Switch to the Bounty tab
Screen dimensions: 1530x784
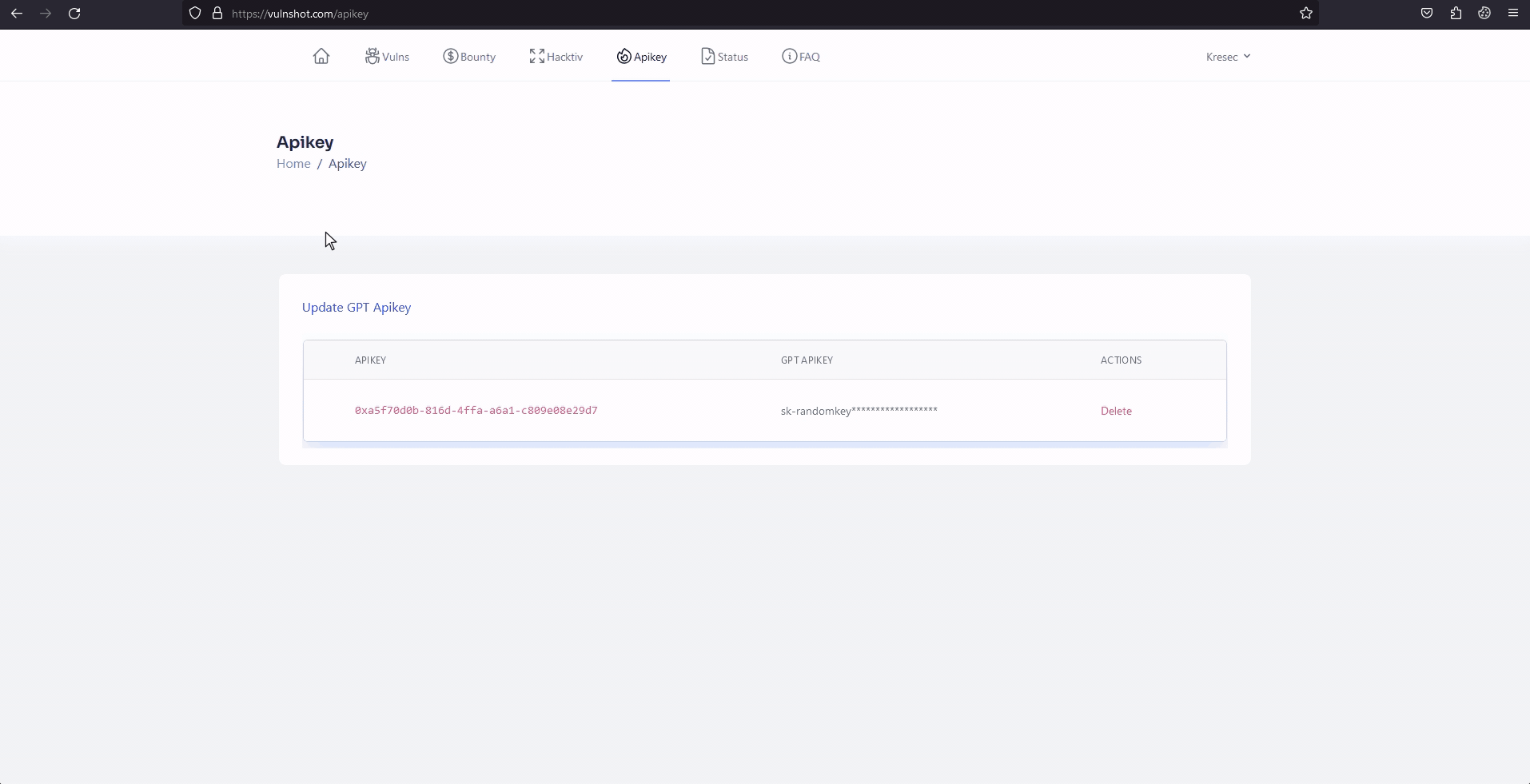(x=469, y=57)
